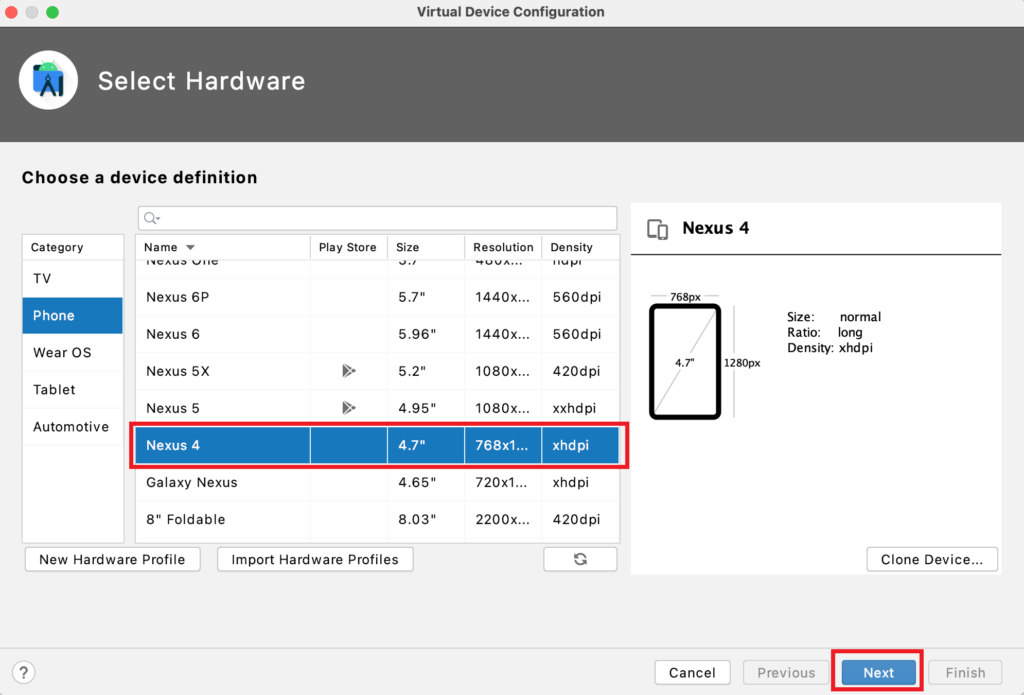Viewport: 1024px width, 695px height.
Task: Click the 2200x... resolution cell
Action: [x=502, y=520]
